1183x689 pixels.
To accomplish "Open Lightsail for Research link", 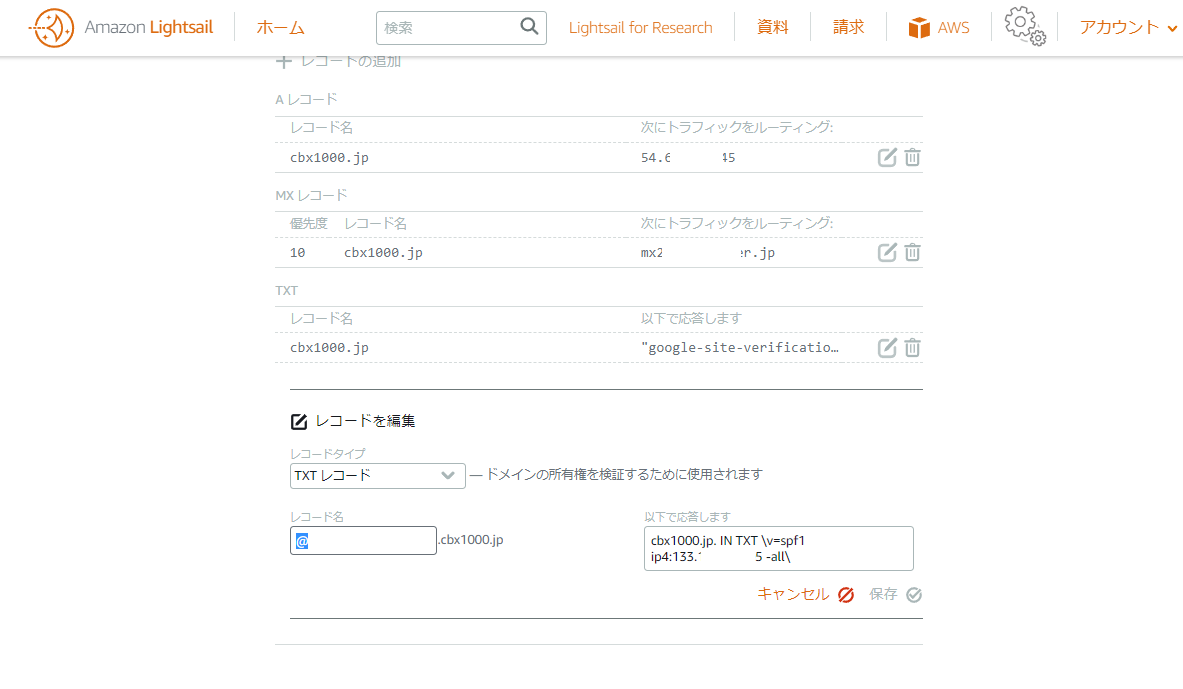I will [640, 28].
